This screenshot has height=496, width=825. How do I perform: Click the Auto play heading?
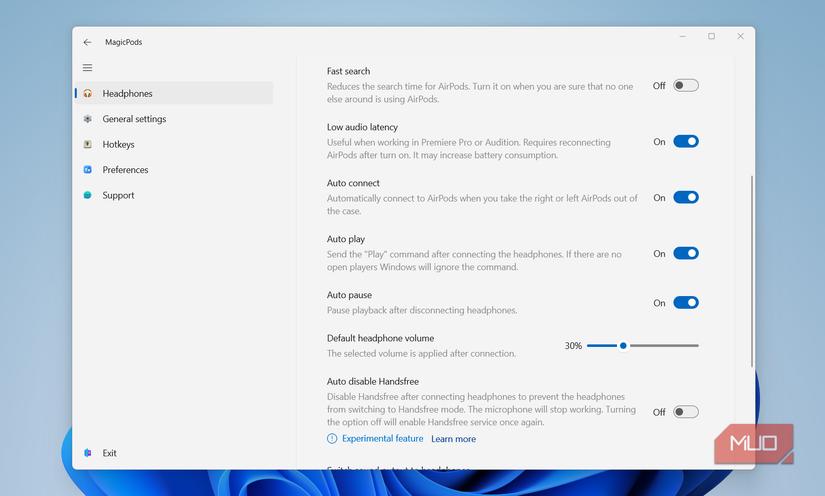coord(346,239)
